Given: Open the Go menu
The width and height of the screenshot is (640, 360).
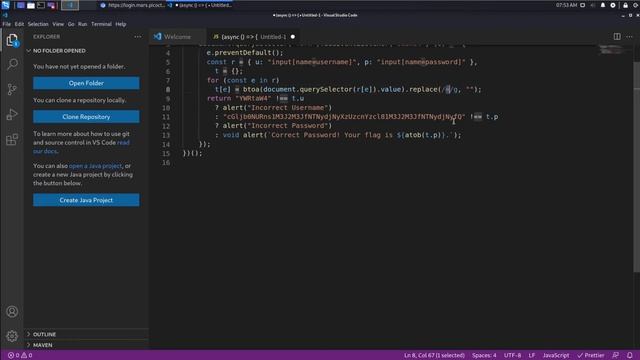Looking at the screenshot, I should 71,24.
